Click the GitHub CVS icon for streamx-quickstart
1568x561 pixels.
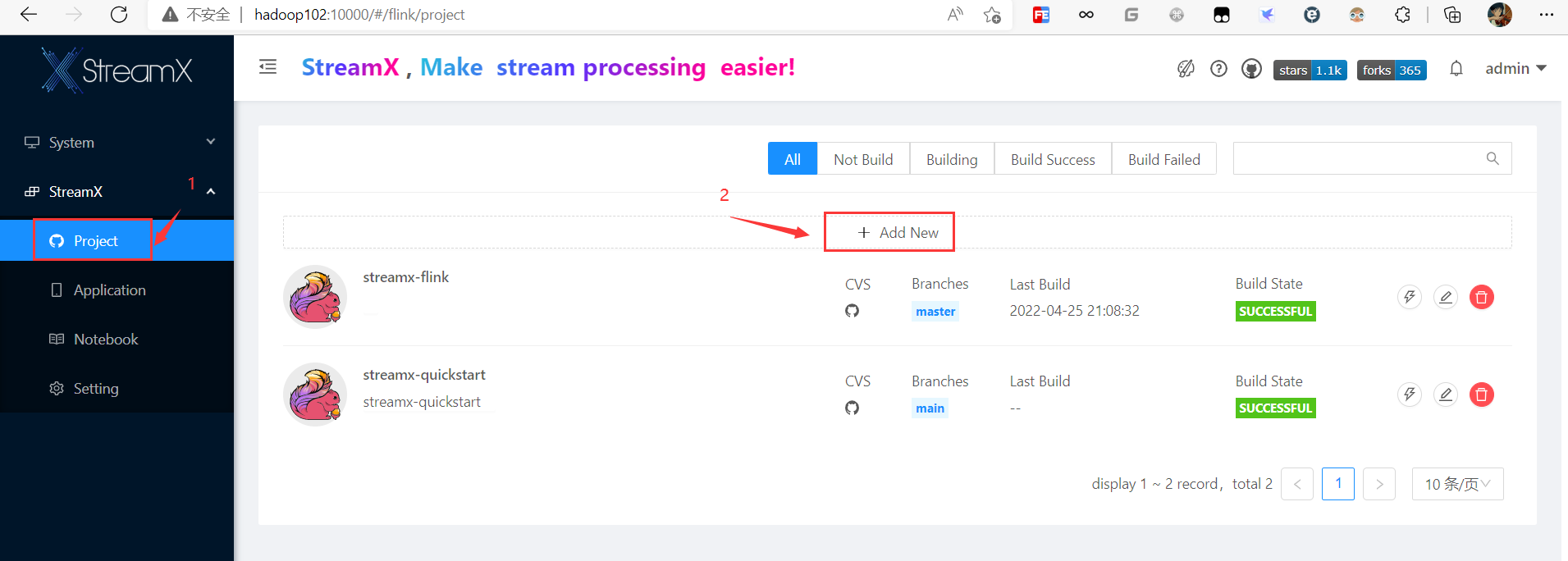[852, 408]
